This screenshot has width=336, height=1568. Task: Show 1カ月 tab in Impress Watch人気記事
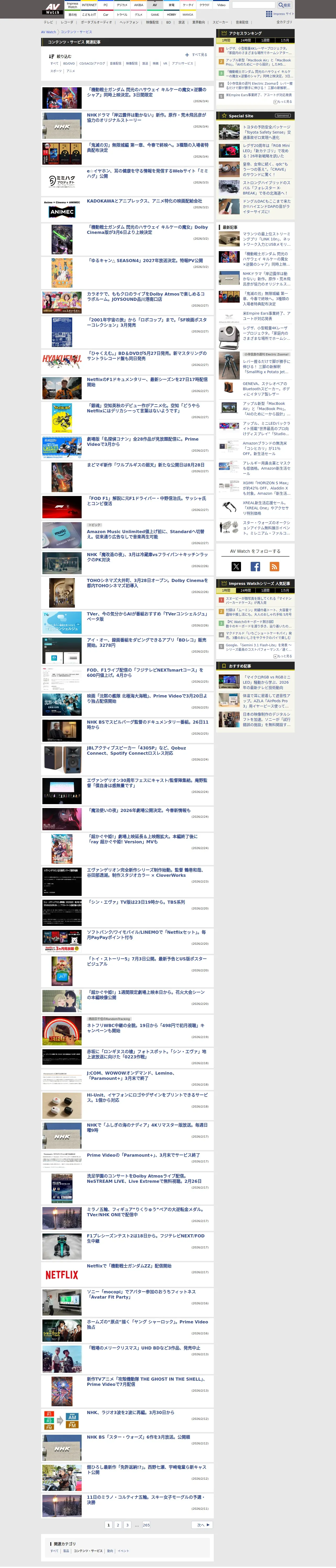point(285,590)
